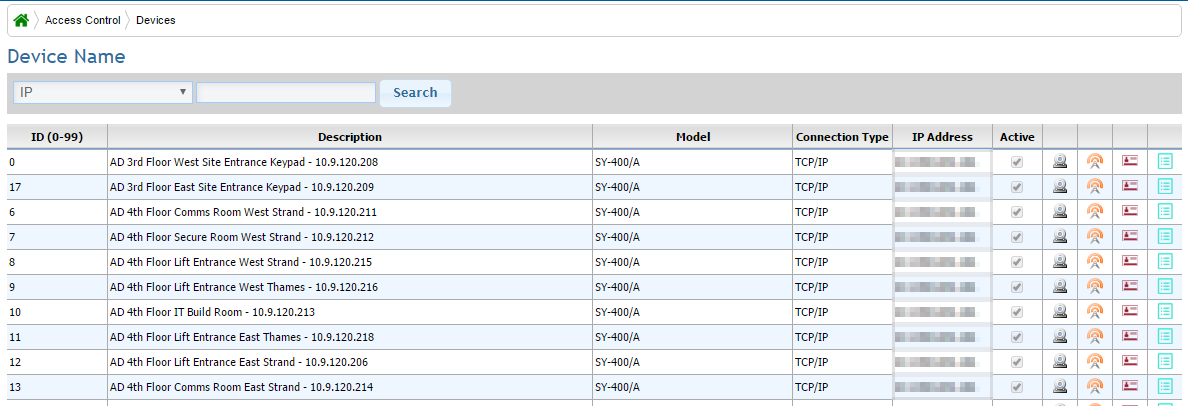Open webcam icon for Lift Entrance East Thames
The height and width of the screenshot is (406, 1188).
click(1060, 336)
